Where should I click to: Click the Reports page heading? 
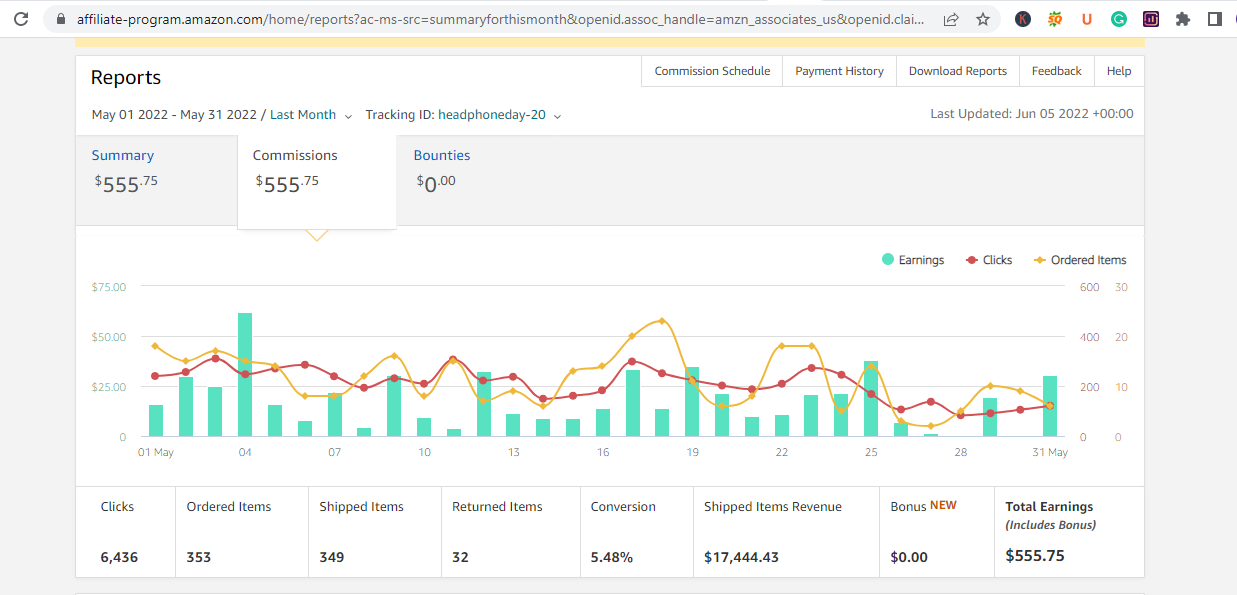126,78
